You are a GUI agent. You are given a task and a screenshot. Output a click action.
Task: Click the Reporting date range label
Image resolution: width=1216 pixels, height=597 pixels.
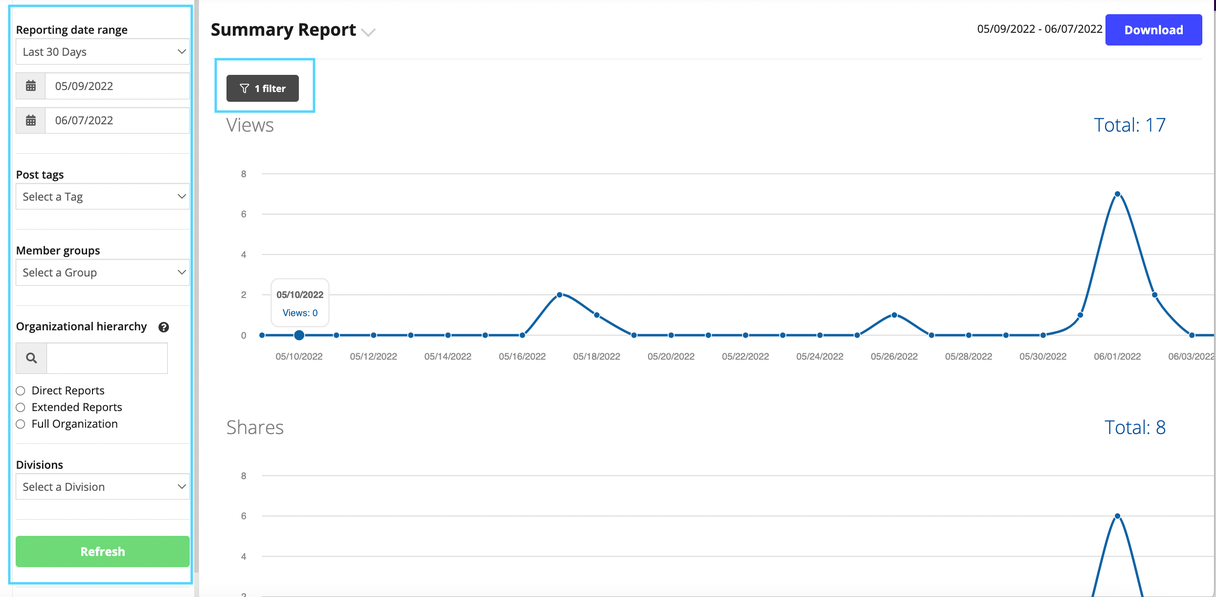point(72,30)
